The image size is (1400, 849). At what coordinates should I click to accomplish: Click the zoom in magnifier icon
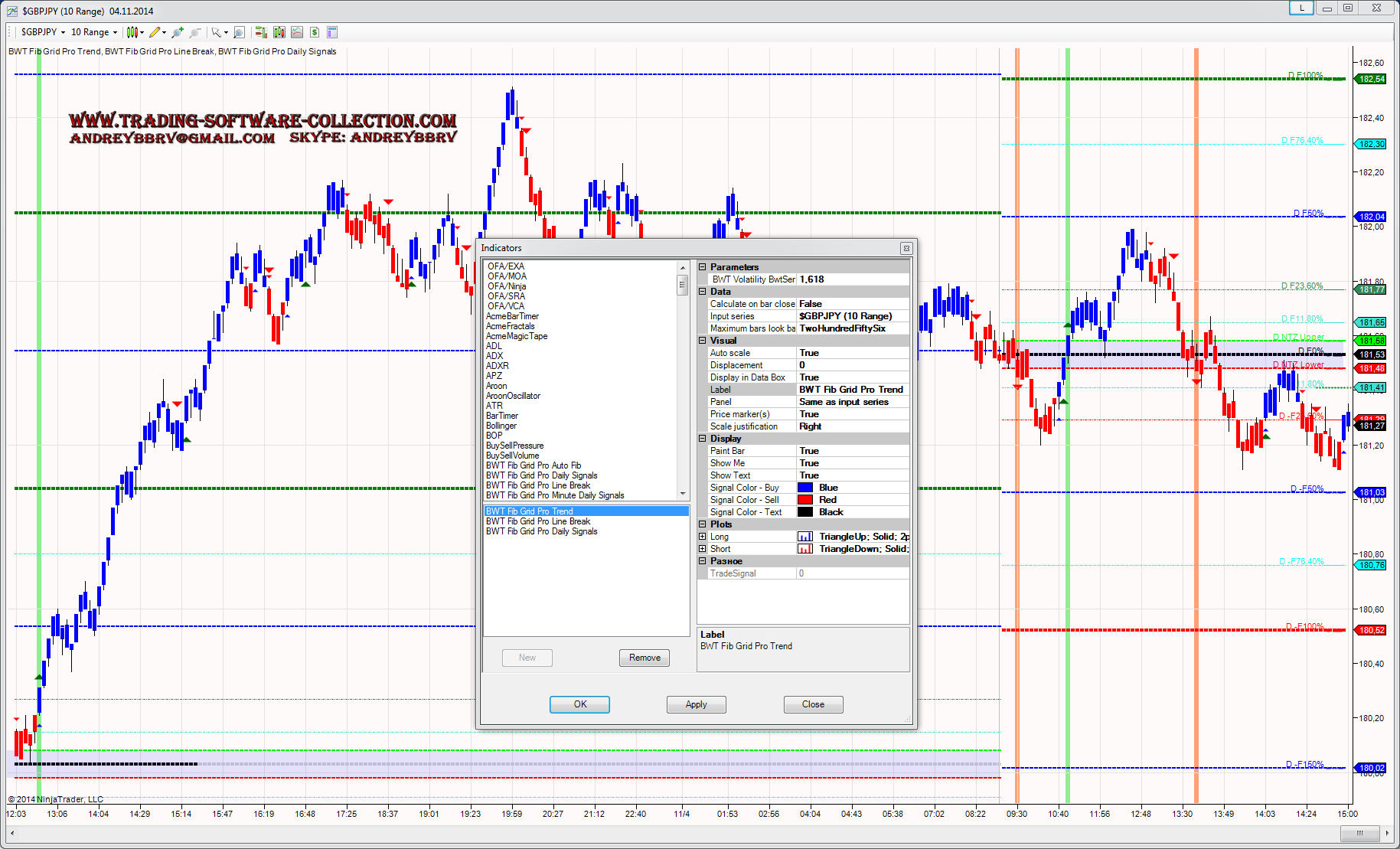tap(178, 32)
